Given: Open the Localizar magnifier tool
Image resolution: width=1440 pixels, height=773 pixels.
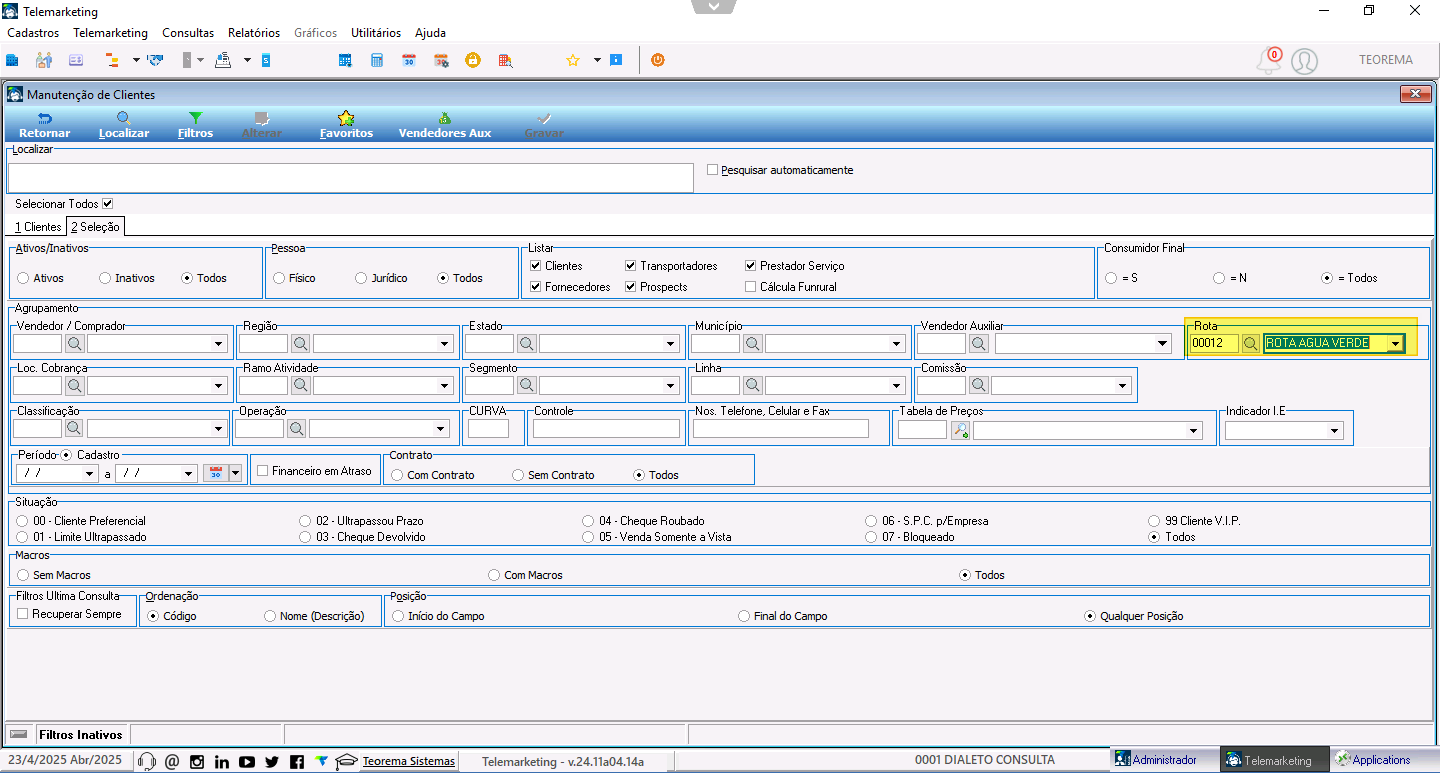Looking at the screenshot, I should coord(124,118).
